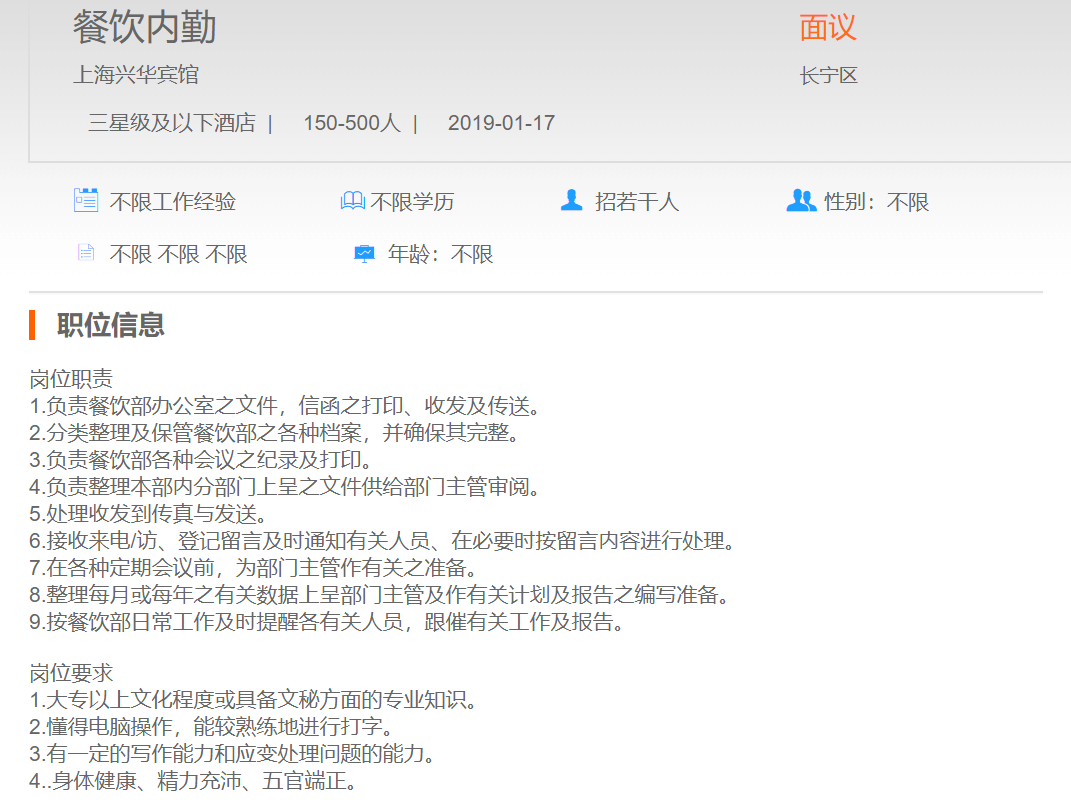Click the 三星级及以下酒店 hotel type label

171,123
